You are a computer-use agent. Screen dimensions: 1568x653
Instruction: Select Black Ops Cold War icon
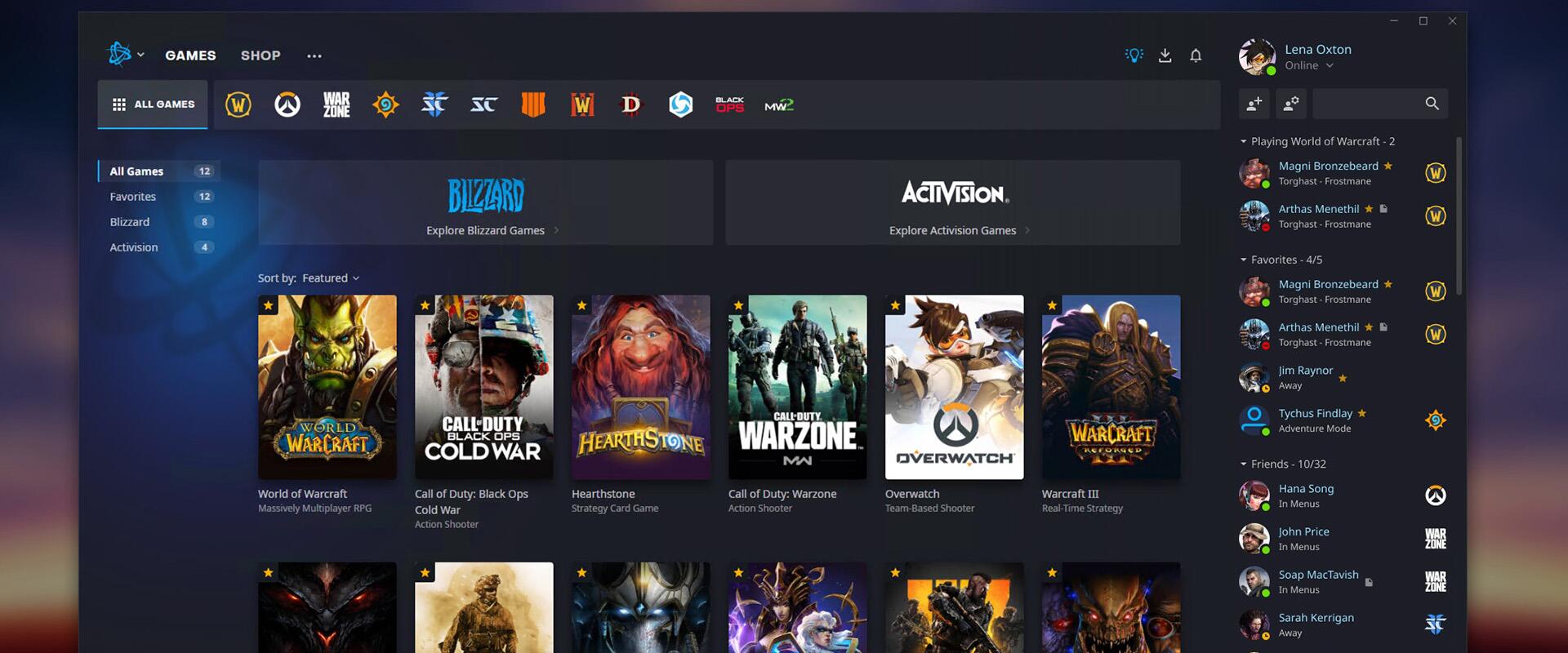[729, 104]
